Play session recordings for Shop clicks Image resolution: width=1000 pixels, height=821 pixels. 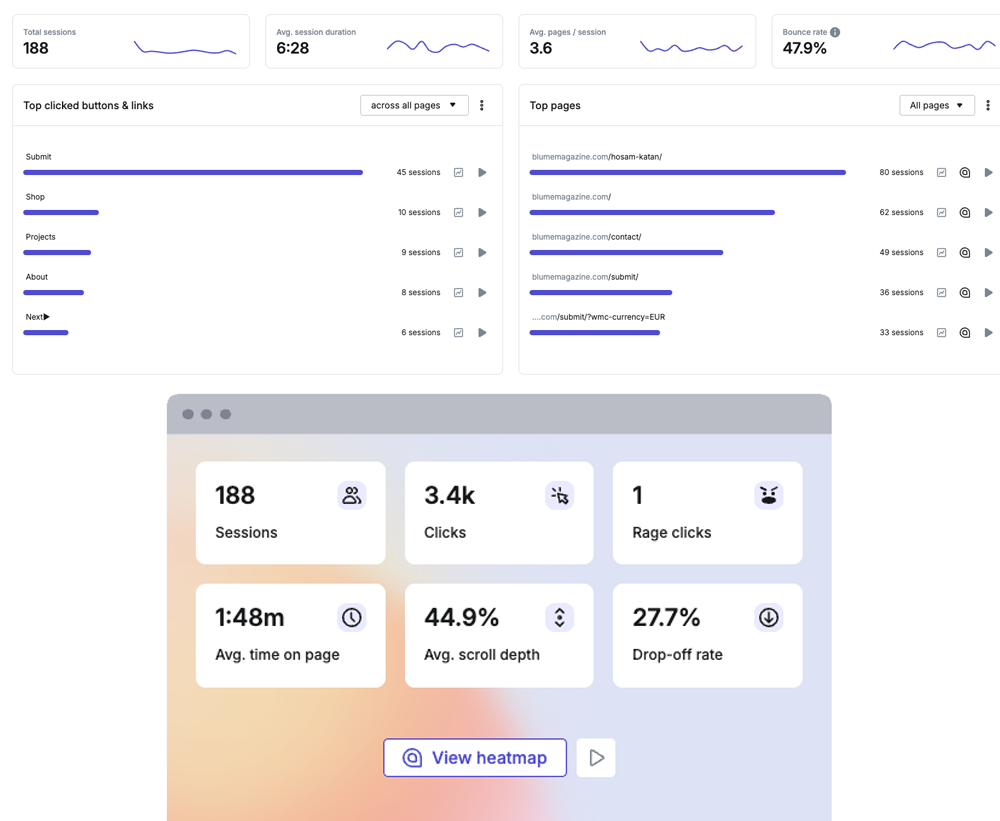(482, 212)
